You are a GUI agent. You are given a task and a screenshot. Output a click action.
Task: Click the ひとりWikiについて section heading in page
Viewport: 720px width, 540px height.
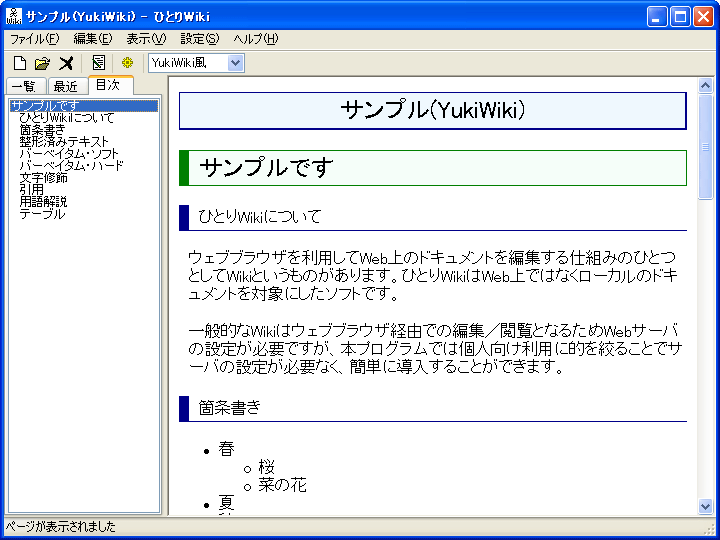433,217
